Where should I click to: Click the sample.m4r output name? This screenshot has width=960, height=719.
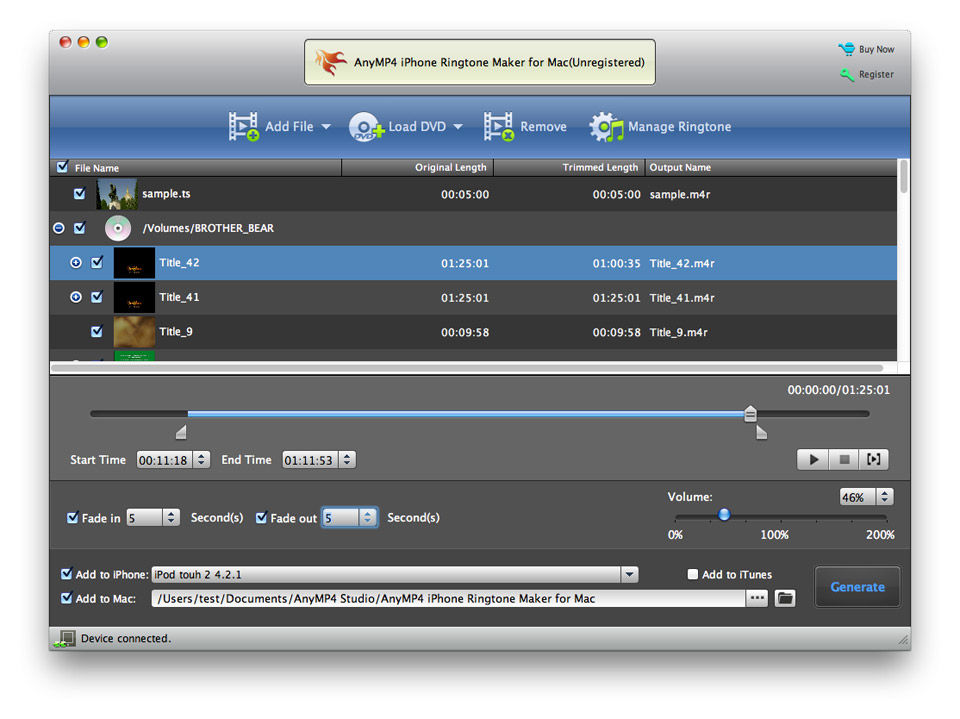pyautogui.click(x=680, y=195)
